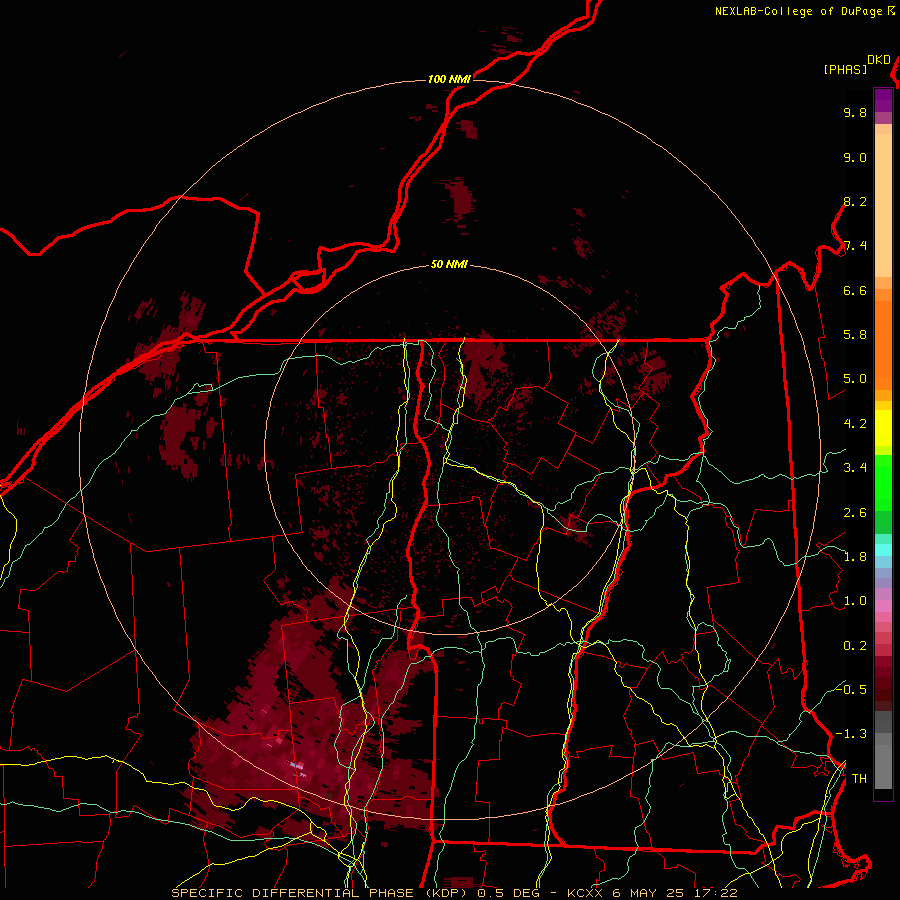900x900 pixels.
Task: Click the 5.8 value on the scale
Action: [855, 335]
